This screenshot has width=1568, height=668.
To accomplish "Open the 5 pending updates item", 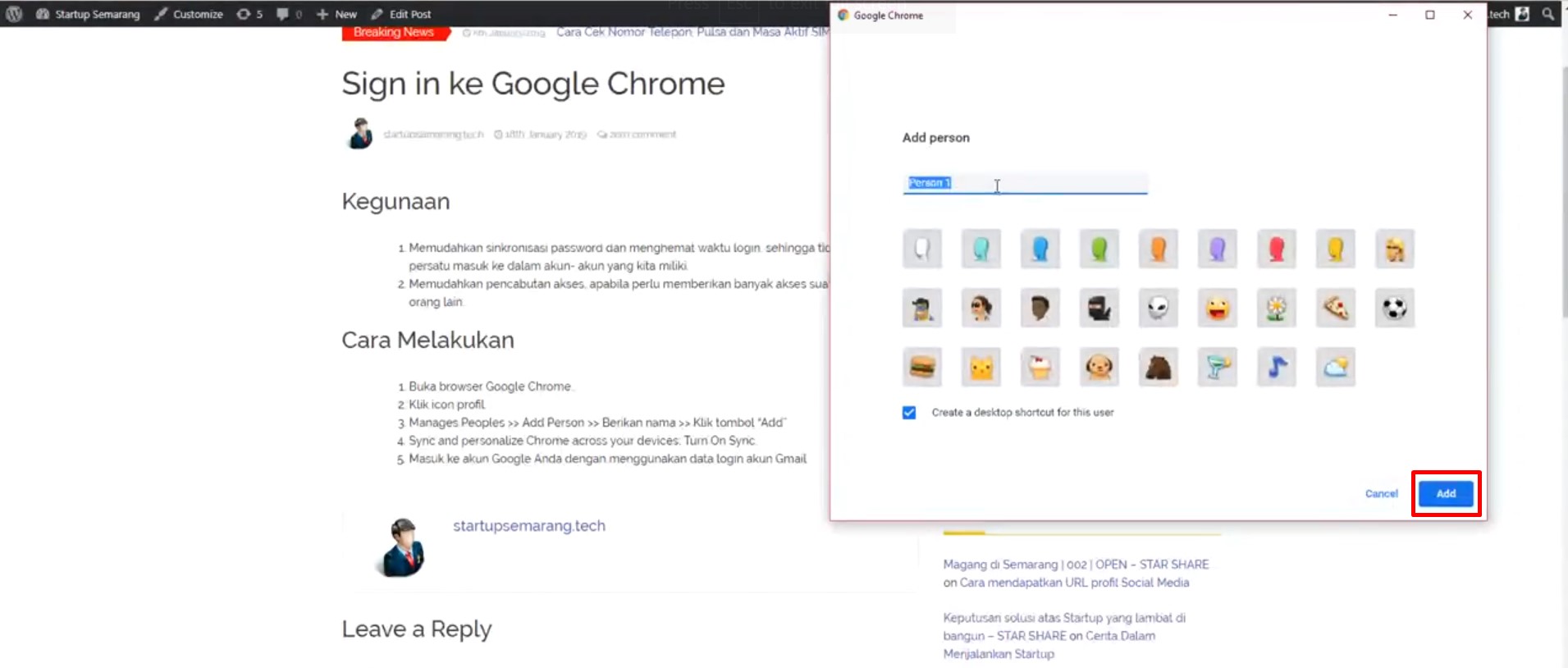I will [x=249, y=14].
